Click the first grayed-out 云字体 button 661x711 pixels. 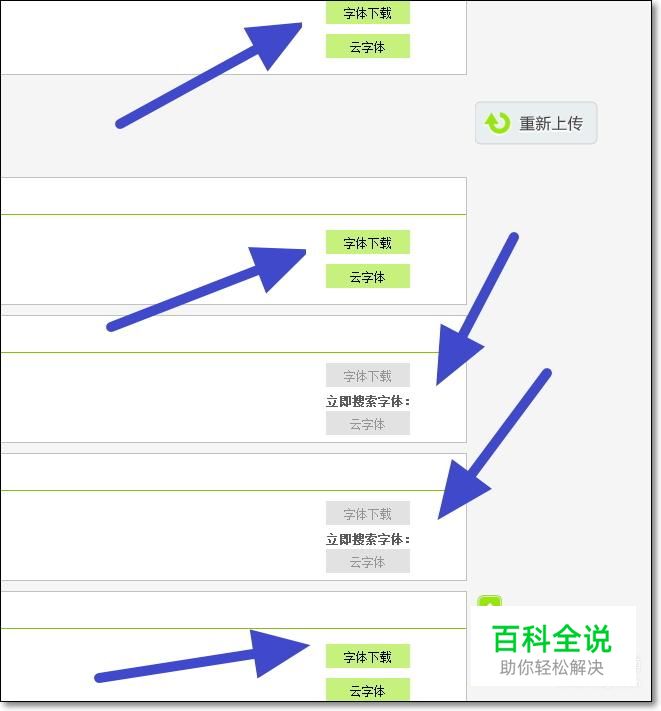click(x=368, y=424)
